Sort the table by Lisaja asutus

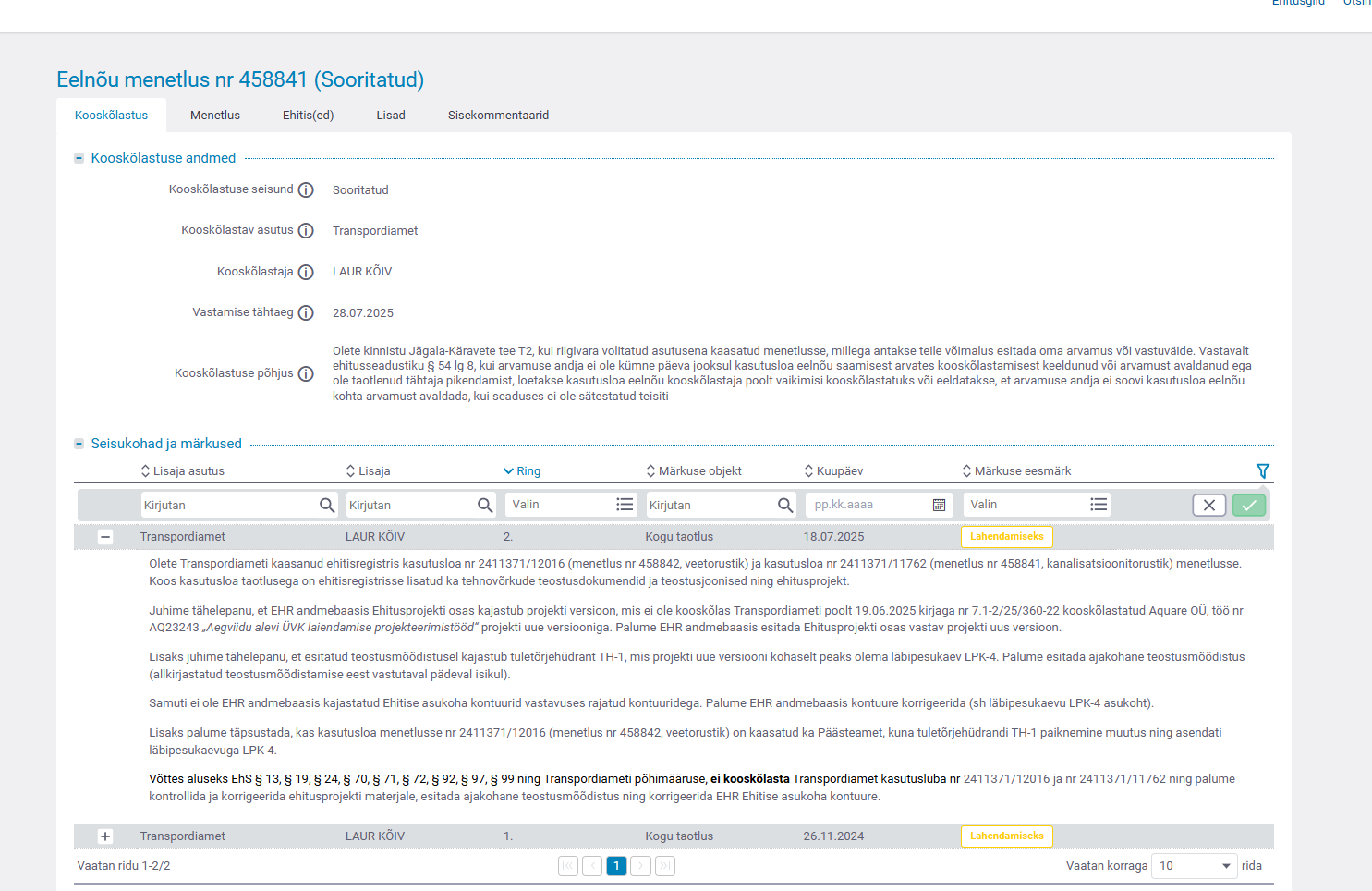point(183,471)
